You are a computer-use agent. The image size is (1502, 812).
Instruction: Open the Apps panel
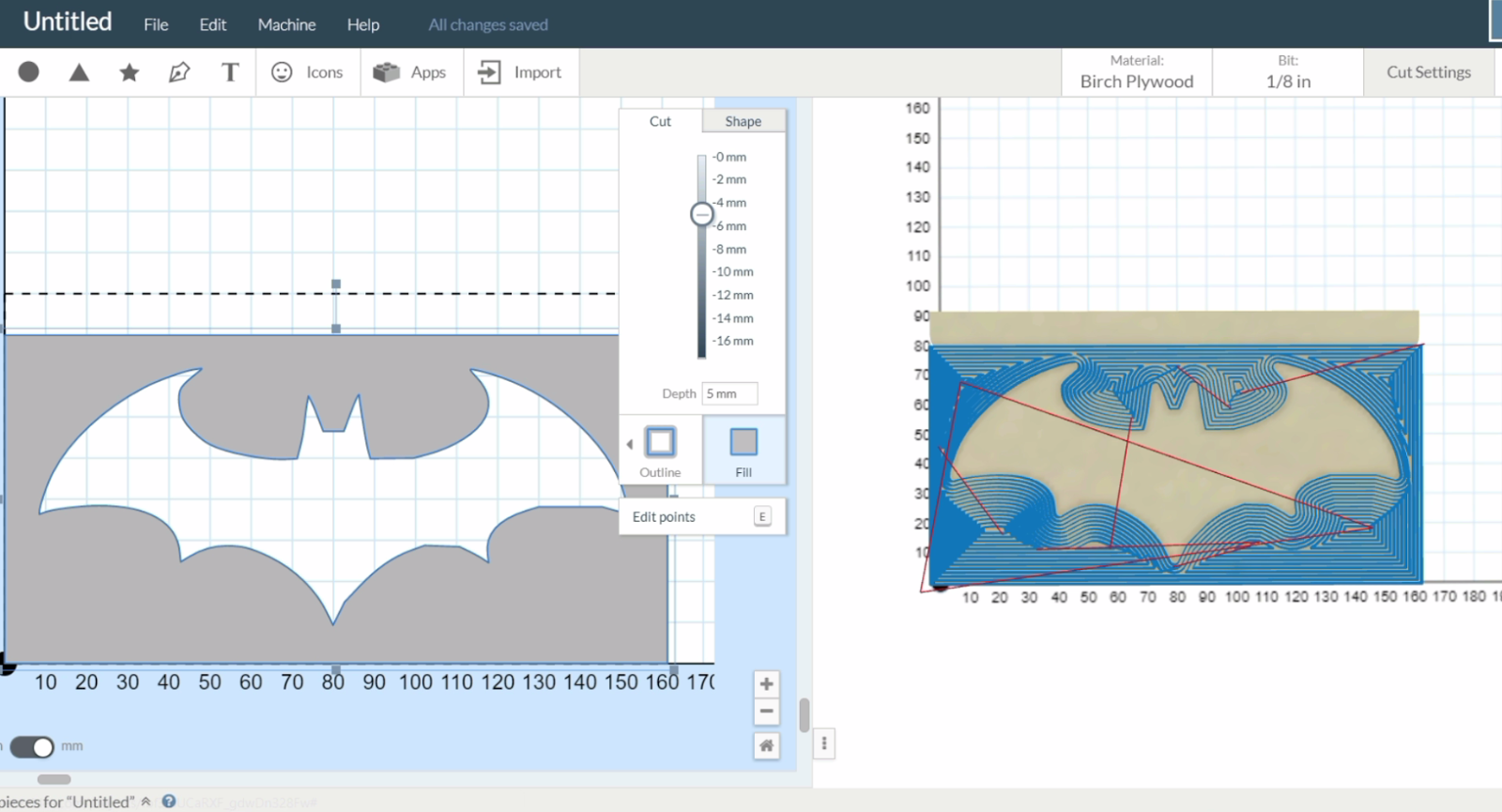(409, 72)
